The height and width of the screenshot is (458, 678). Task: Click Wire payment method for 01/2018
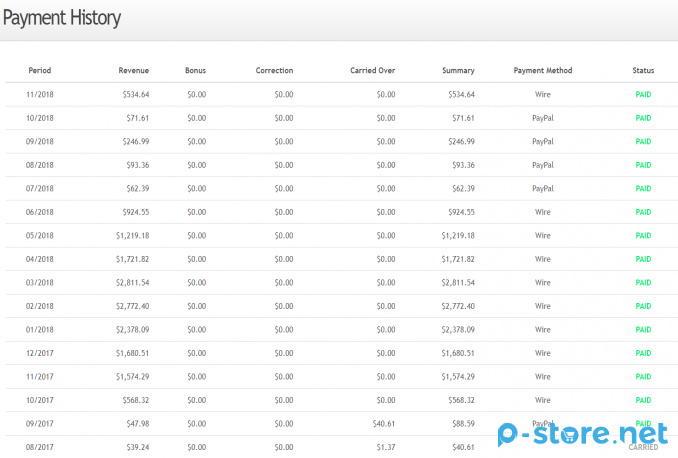click(543, 330)
